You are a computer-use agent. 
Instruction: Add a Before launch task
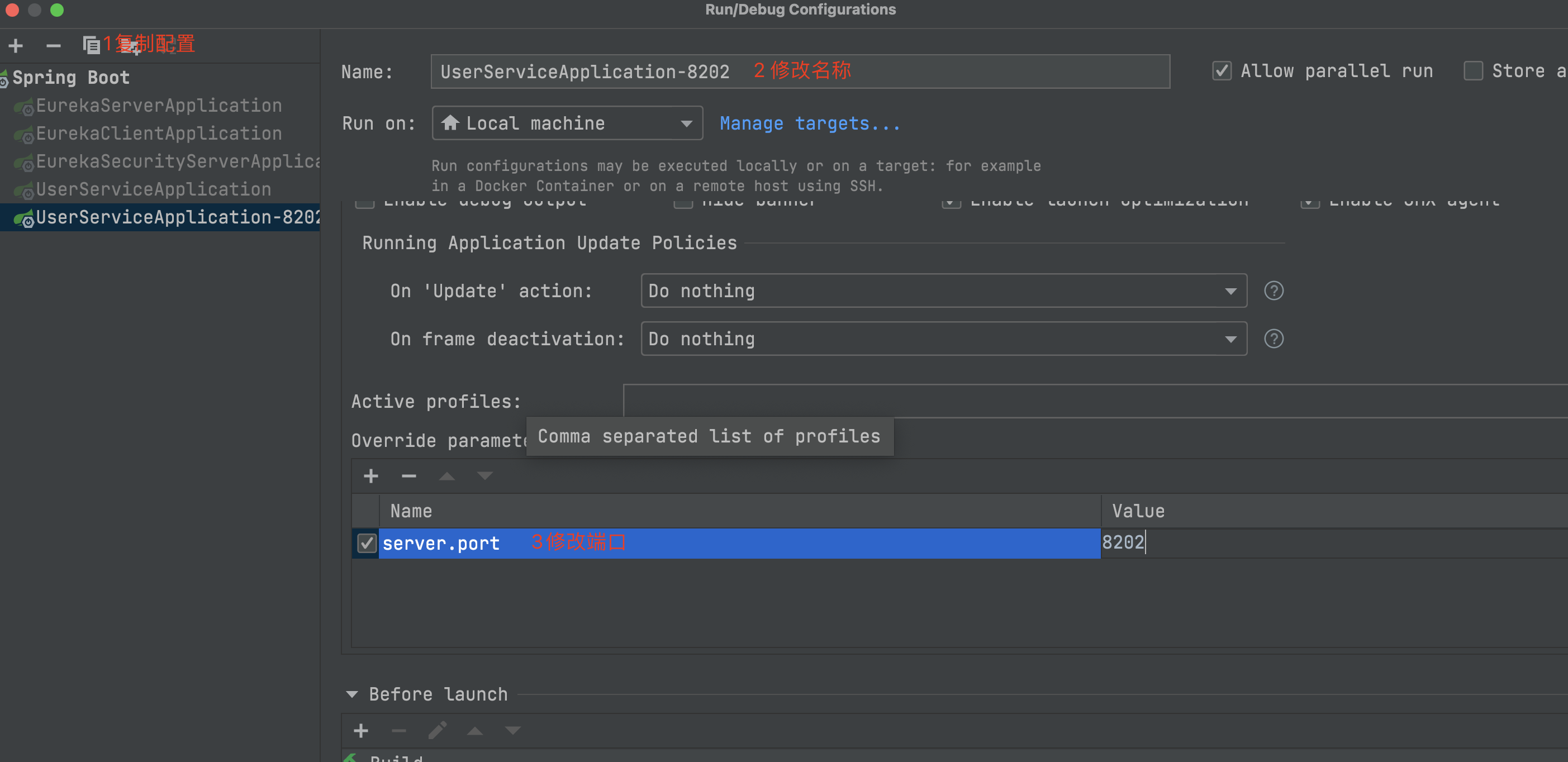[x=361, y=730]
